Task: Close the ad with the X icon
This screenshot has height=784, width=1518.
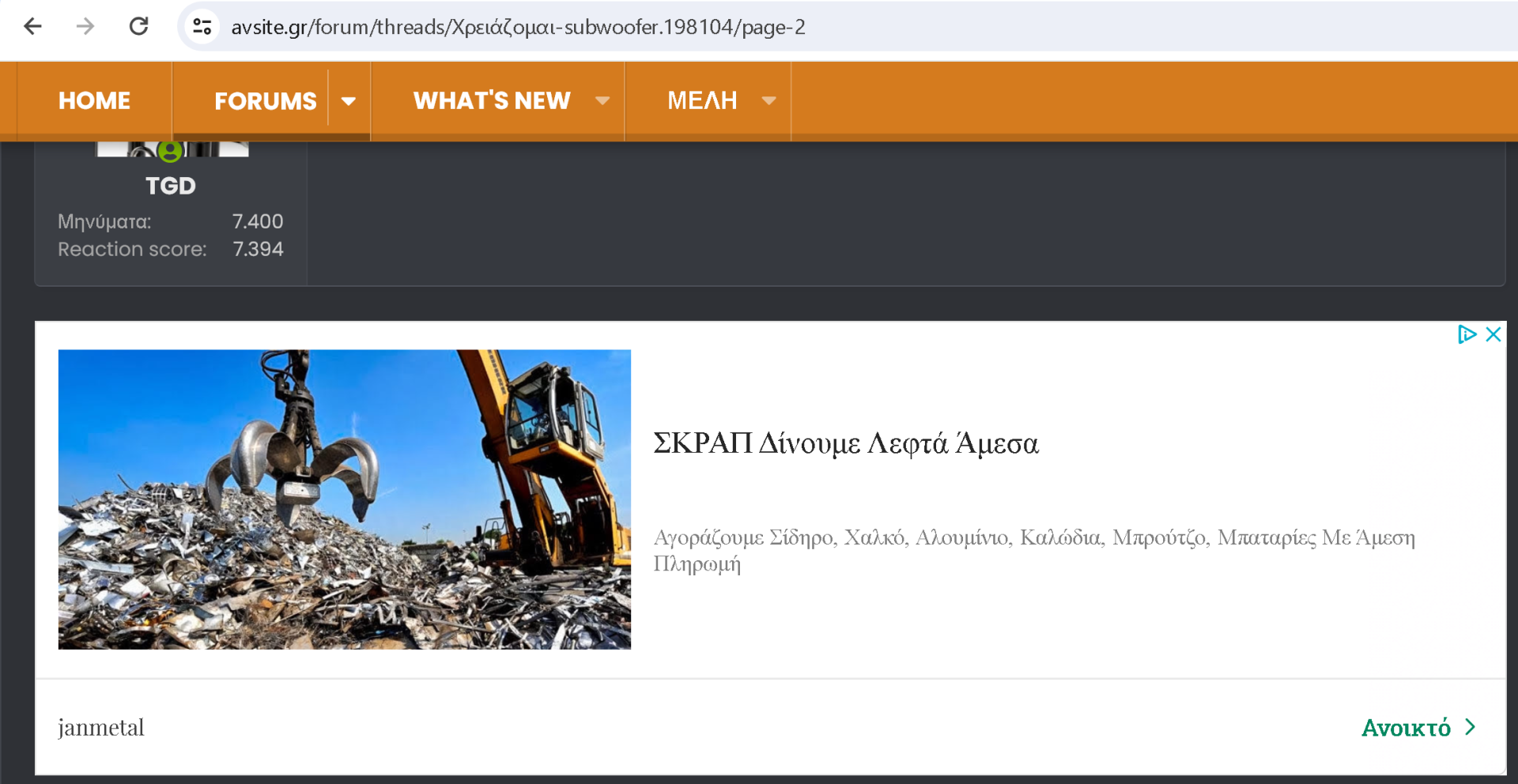Action: (x=1493, y=334)
